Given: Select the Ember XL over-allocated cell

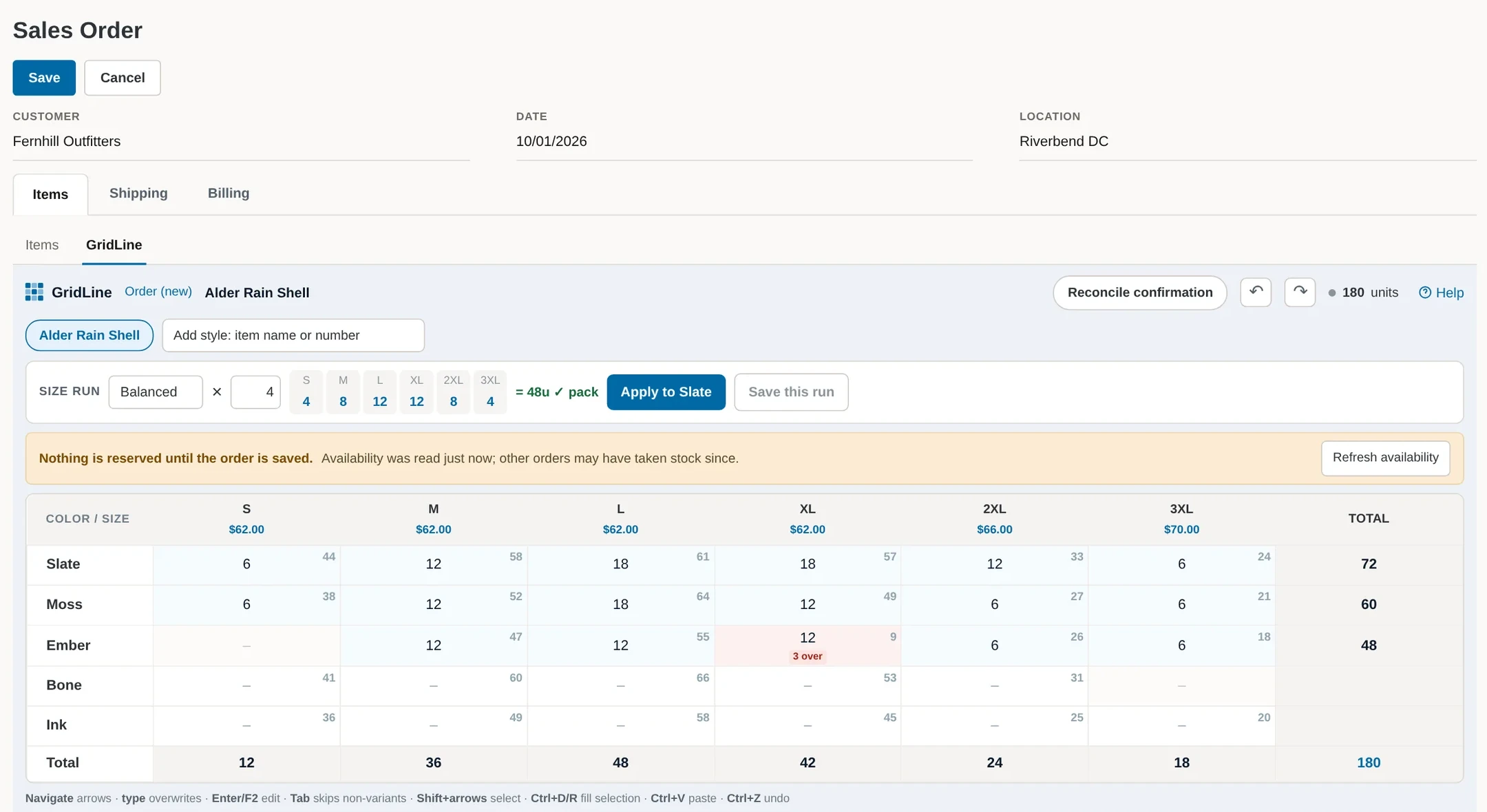Looking at the screenshot, I should pos(808,645).
